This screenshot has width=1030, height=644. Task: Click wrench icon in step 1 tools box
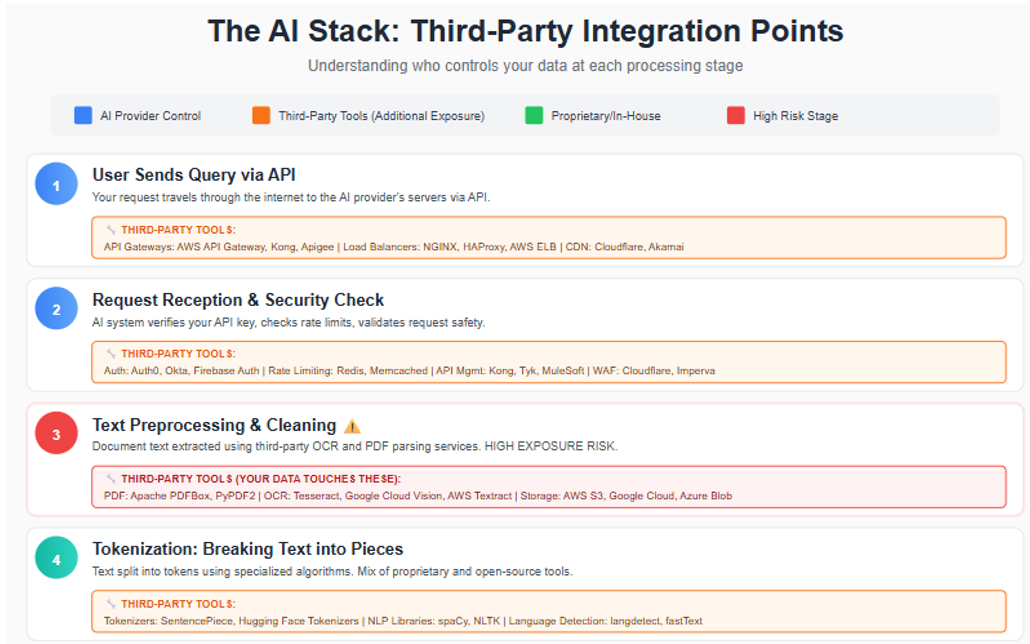point(111,230)
